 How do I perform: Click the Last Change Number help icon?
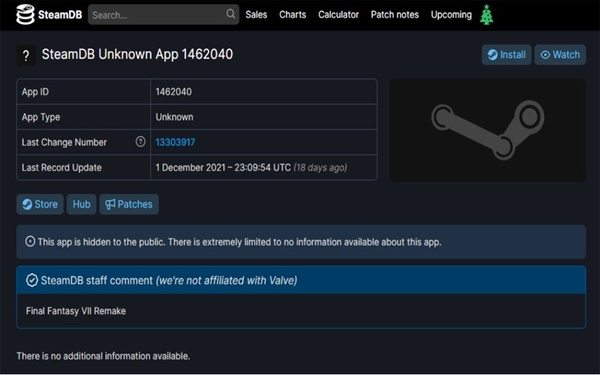[140, 142]
